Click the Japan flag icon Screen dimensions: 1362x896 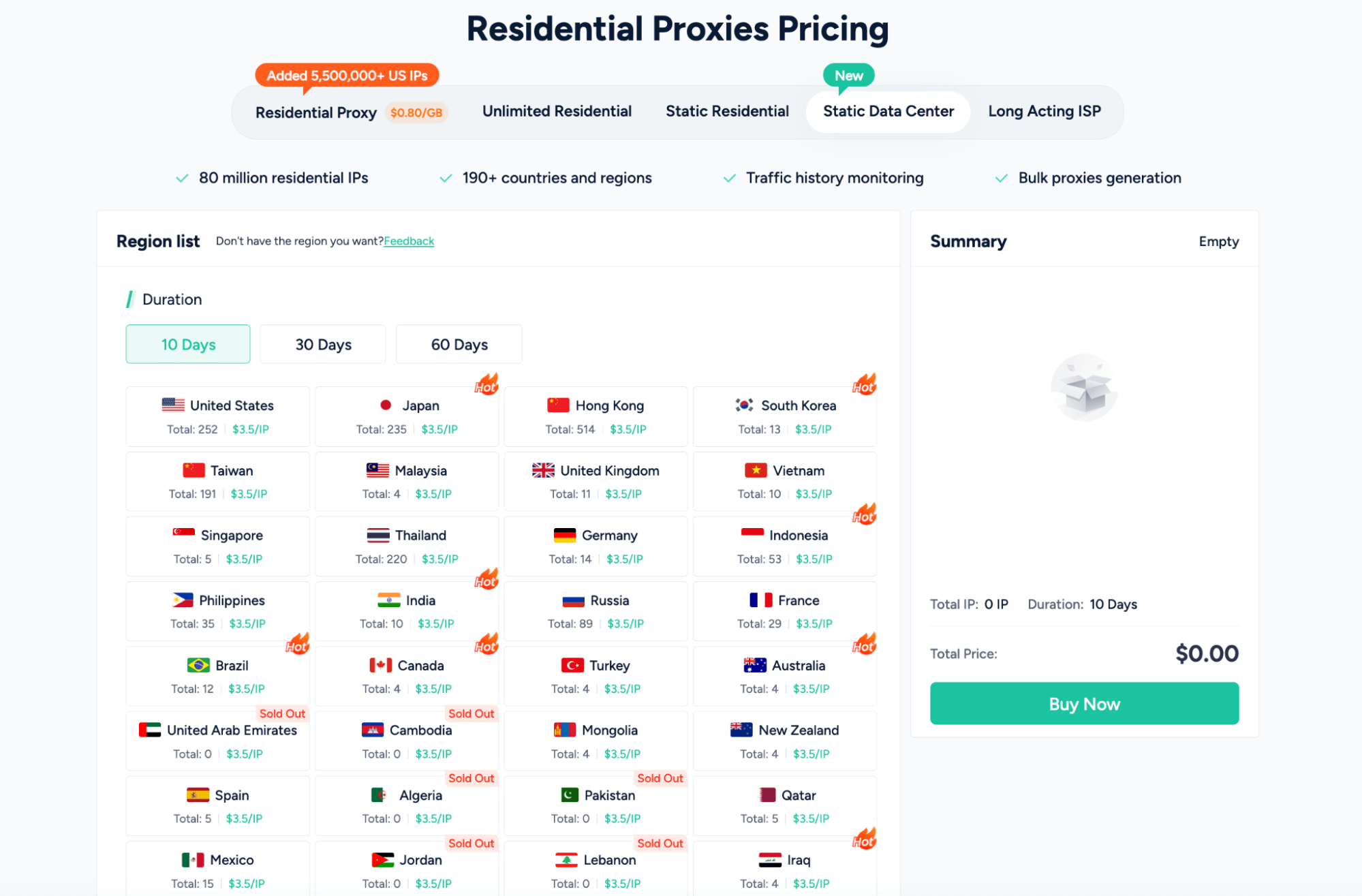click(386, 405)
